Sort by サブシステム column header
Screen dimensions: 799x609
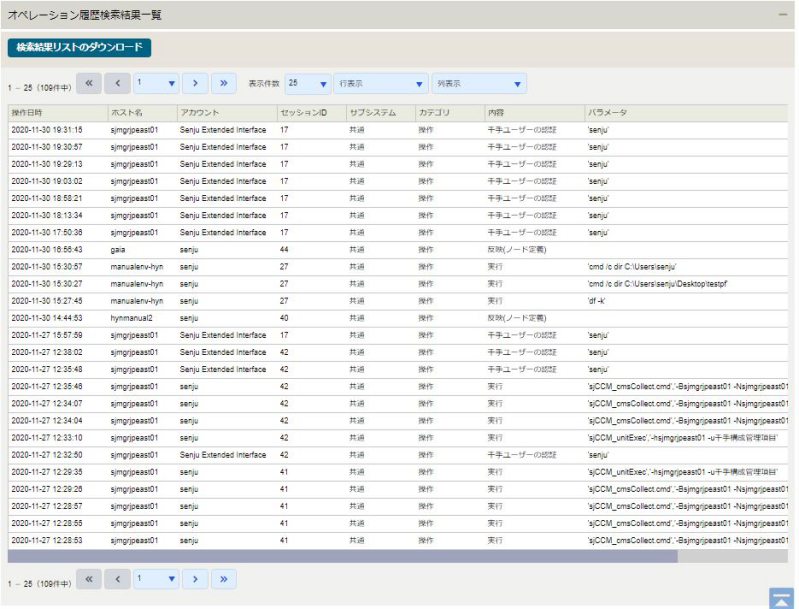[x=380, y=113]
